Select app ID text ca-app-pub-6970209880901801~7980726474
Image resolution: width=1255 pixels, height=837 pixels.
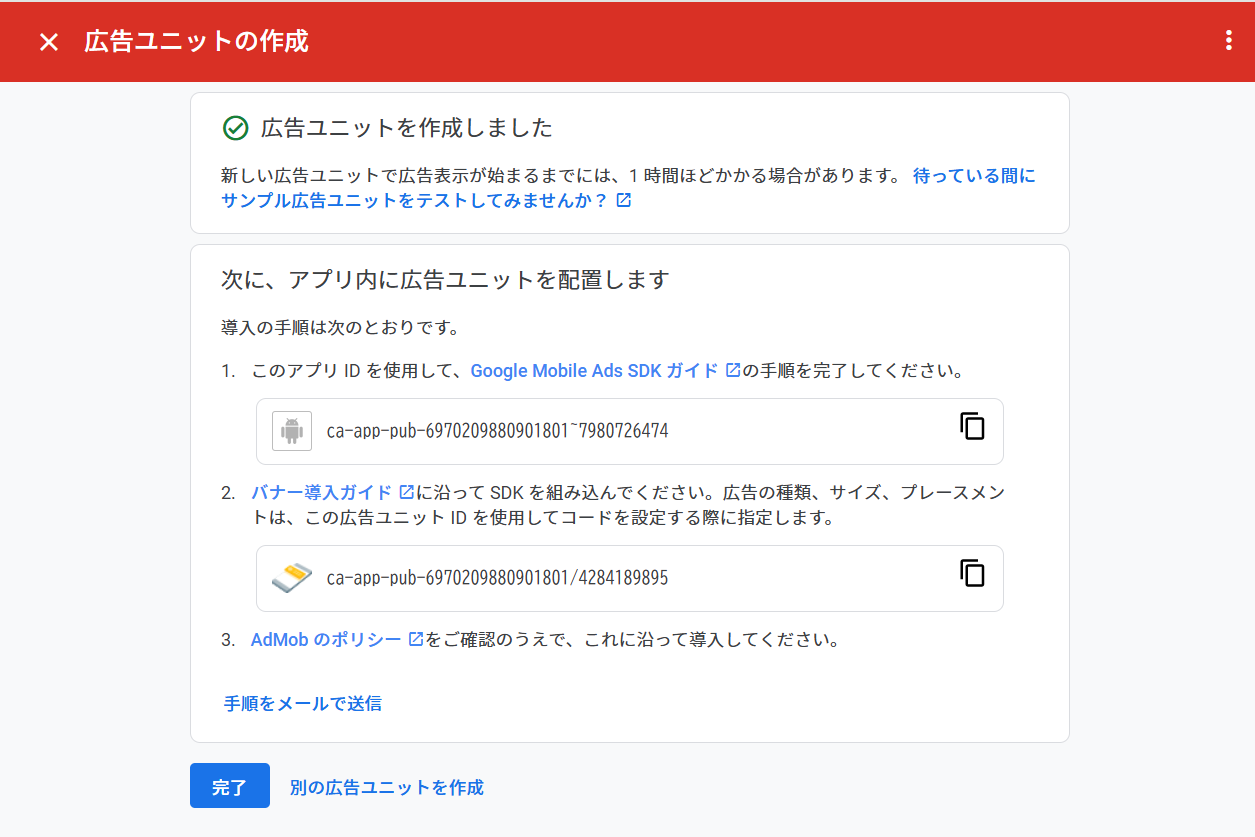click(x=497, y=431)
